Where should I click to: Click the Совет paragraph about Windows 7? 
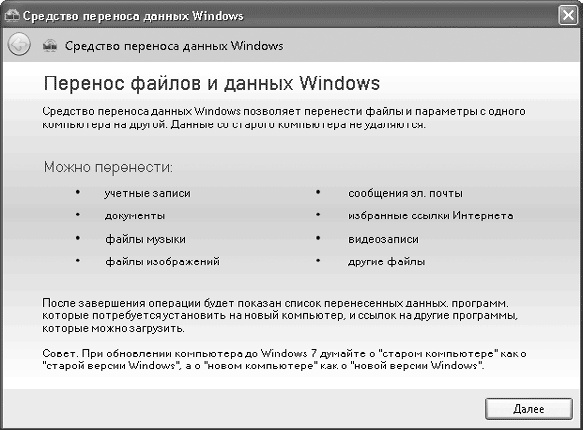[284, 359]
